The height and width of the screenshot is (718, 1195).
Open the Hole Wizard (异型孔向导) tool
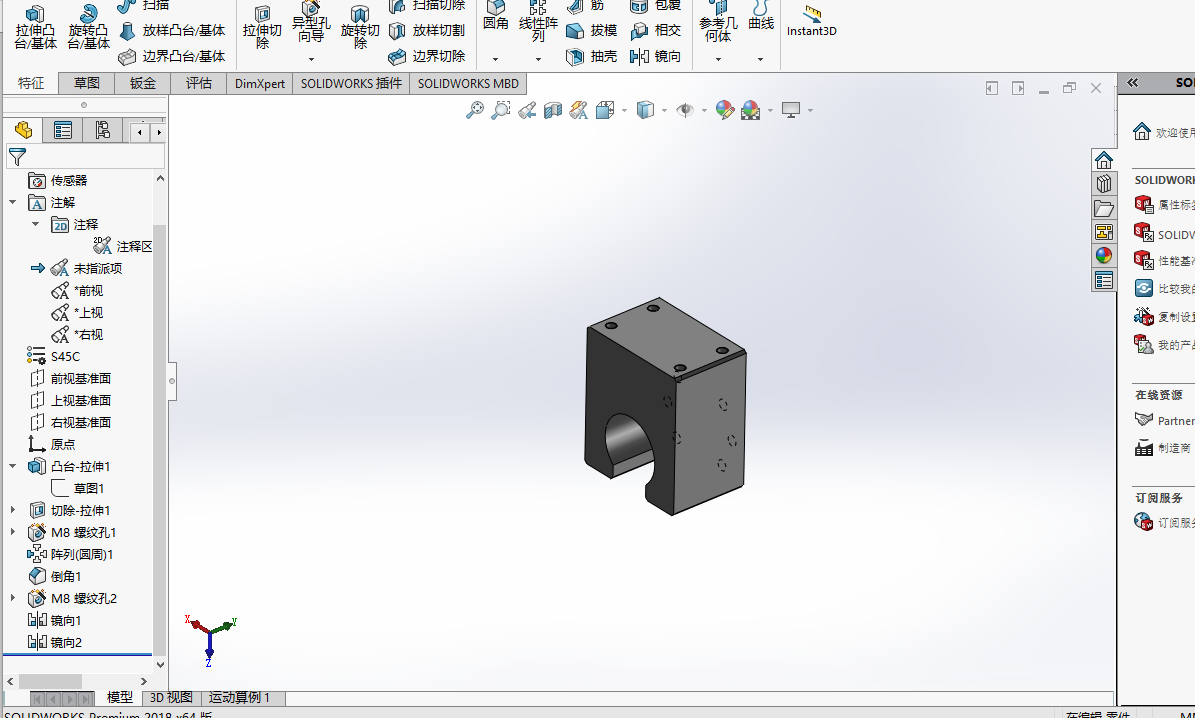311,23
